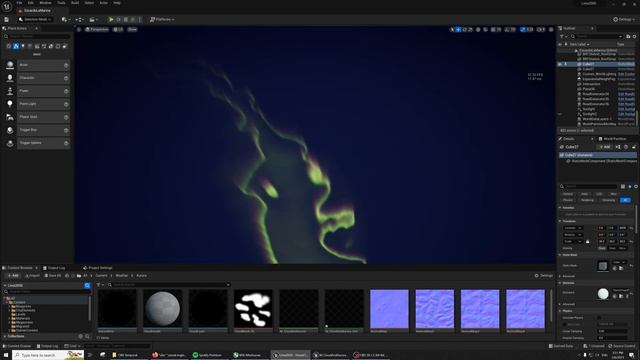The image size is (640, 360).
Task: Click the Save All button
Action: click(x=52, y=276)
